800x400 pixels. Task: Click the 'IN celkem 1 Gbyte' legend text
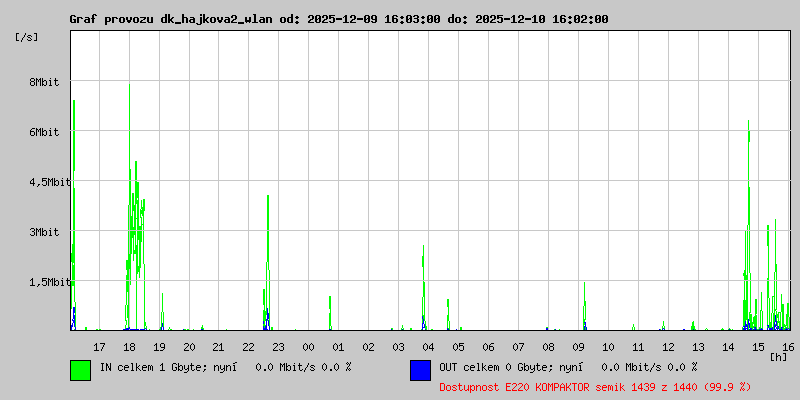[152, 367]
